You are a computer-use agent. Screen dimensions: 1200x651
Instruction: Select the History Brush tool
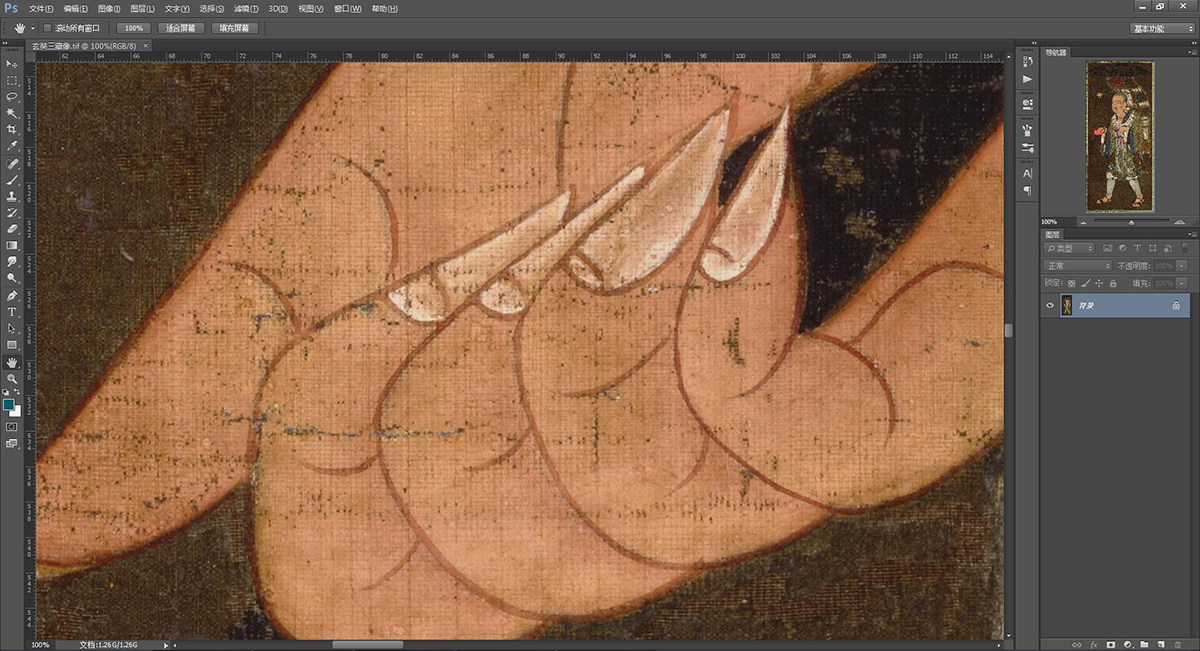(12, 212)
